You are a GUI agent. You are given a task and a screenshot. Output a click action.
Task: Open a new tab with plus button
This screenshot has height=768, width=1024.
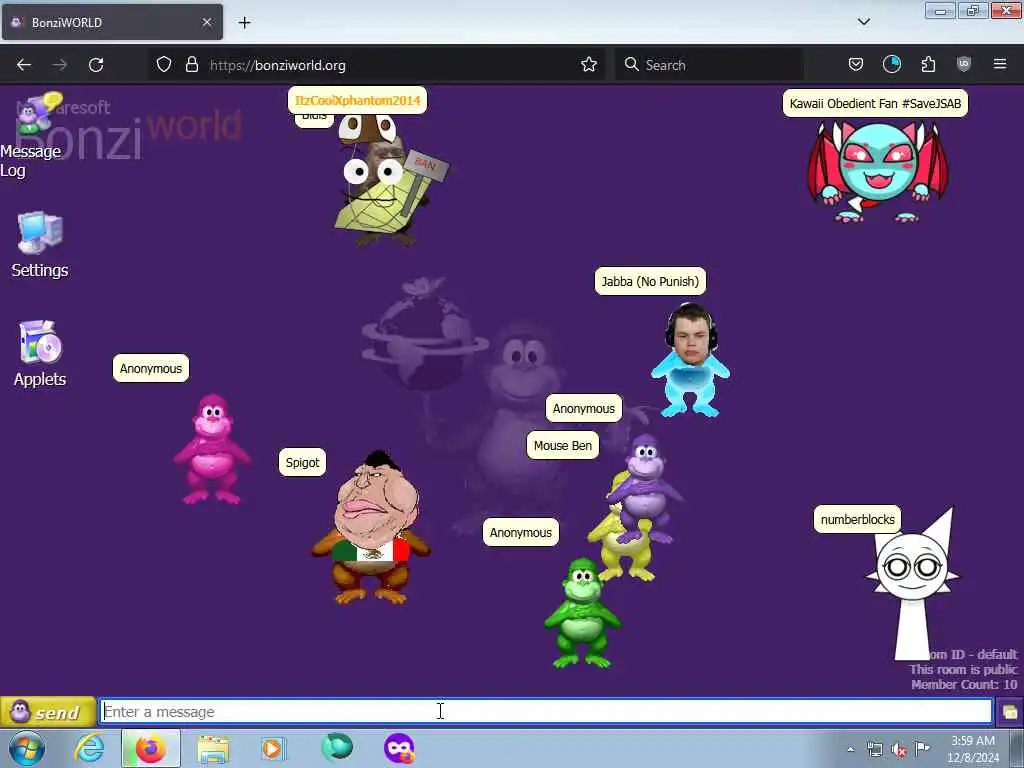(x=244, y=23)
